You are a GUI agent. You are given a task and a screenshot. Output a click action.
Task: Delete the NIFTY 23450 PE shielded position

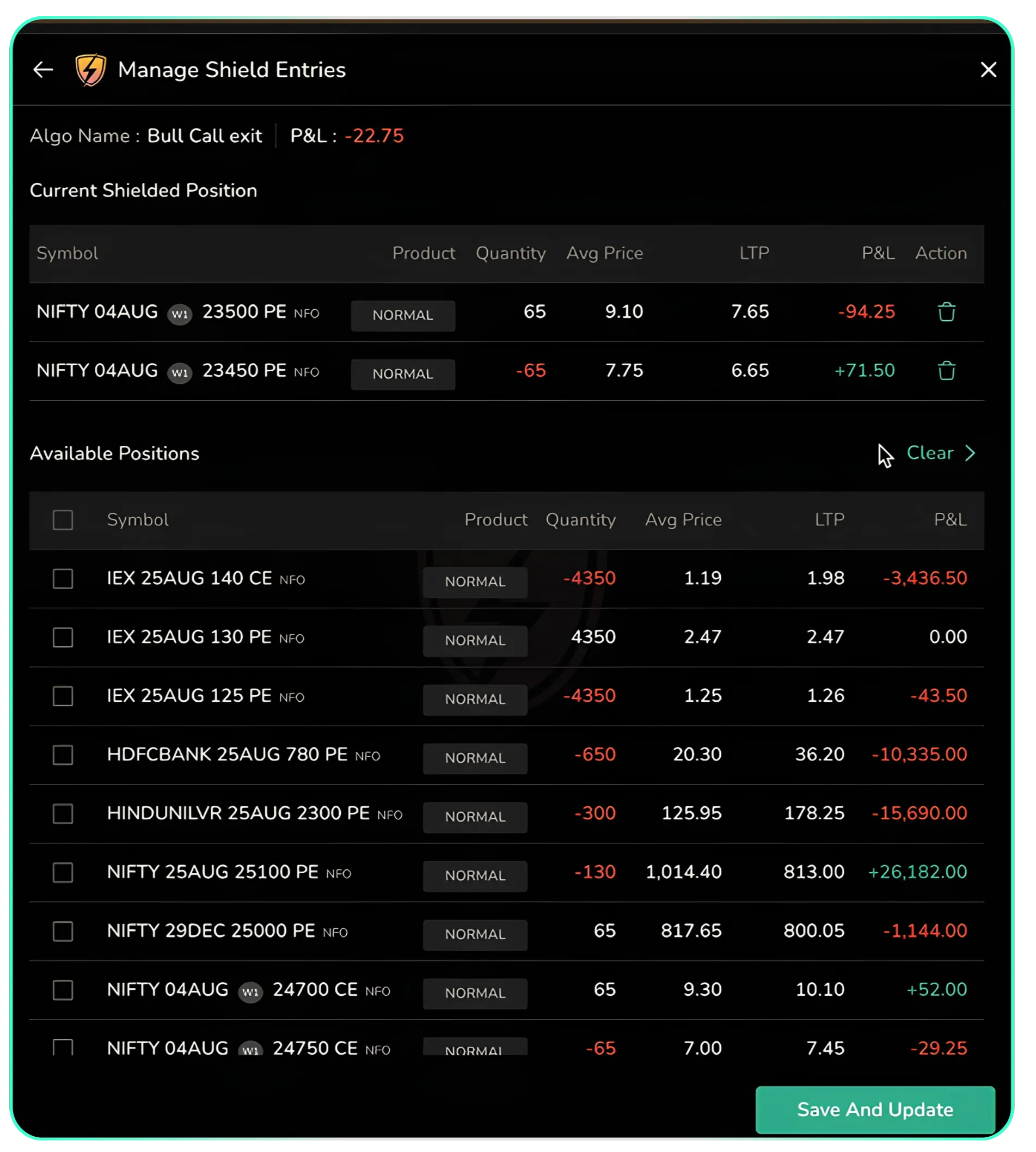[947, 371]
